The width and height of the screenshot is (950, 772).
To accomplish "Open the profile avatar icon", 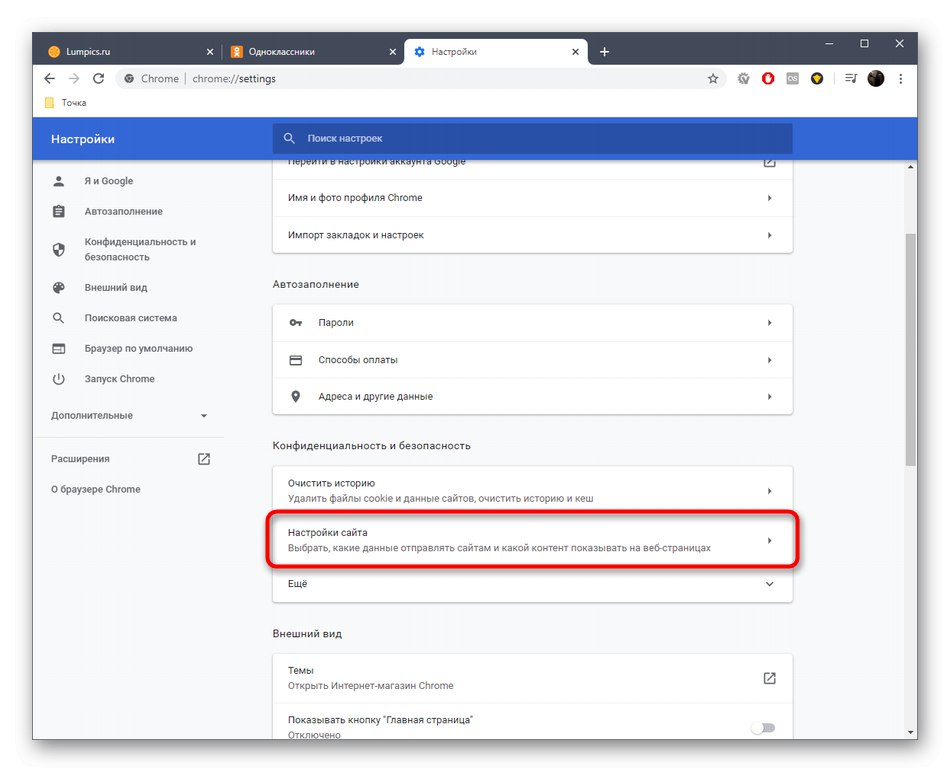I will point(876,79).
